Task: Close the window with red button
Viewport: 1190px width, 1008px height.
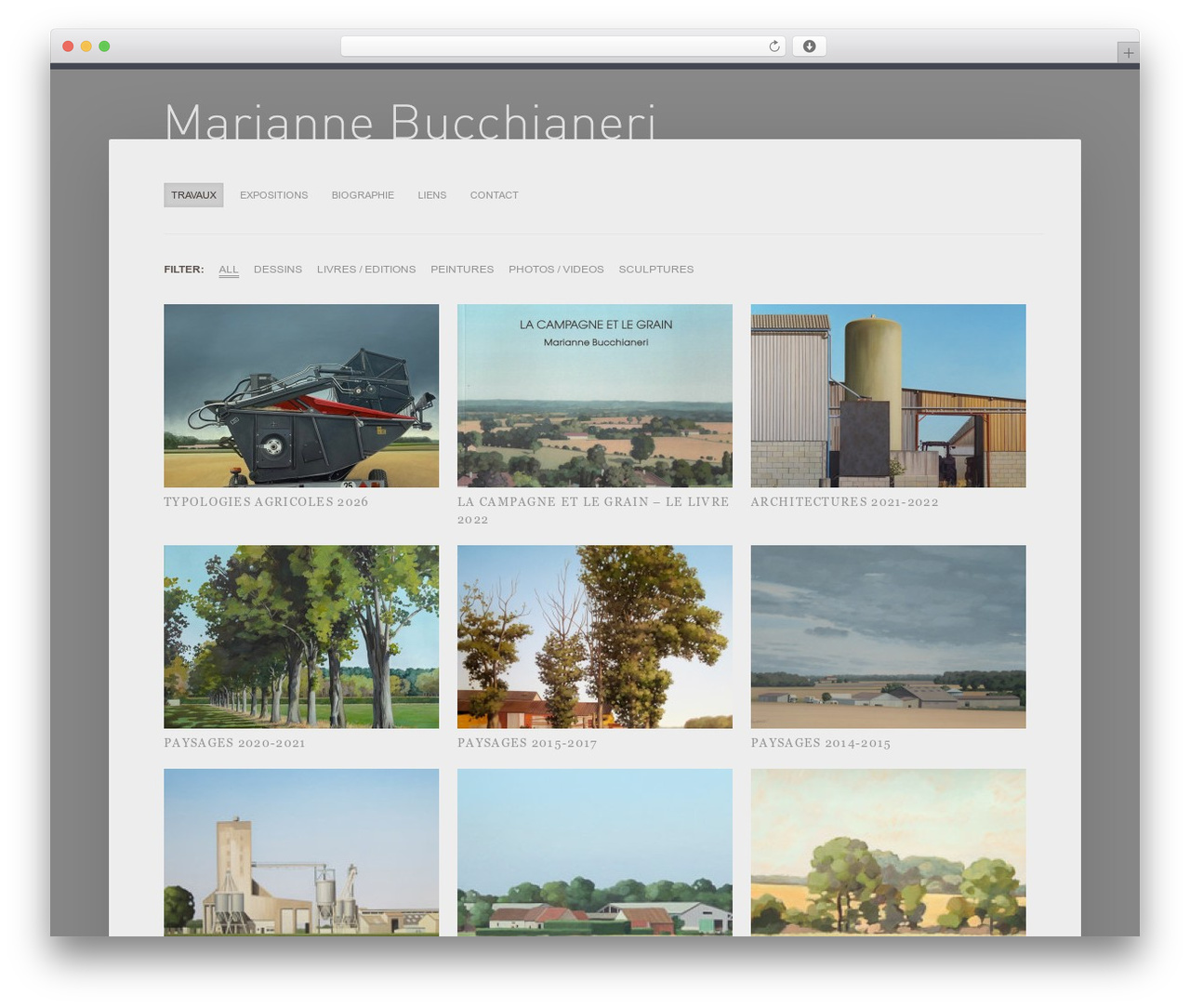Action: coord(68,46)
